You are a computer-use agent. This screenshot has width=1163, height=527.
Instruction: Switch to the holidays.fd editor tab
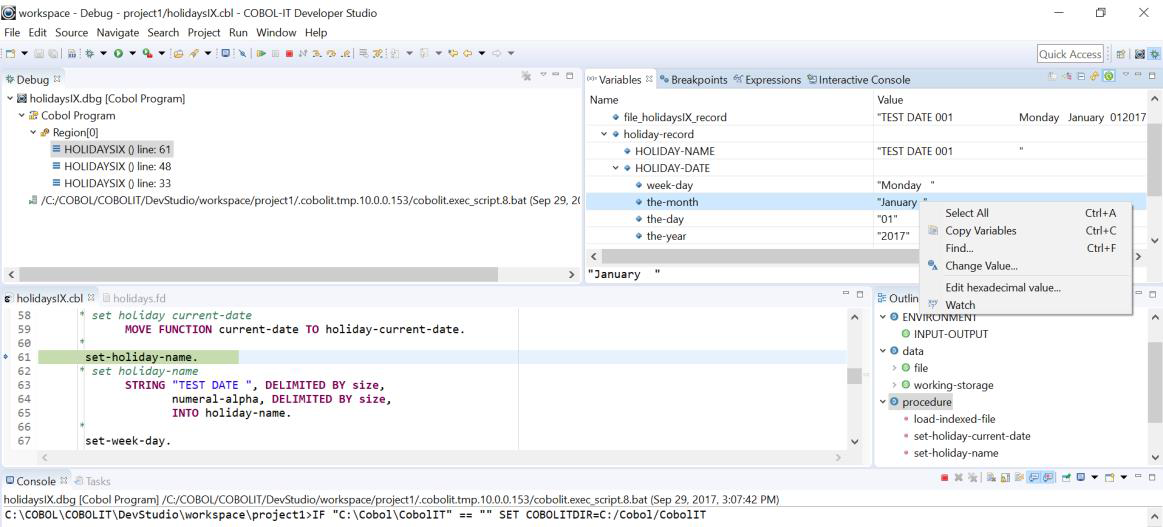(135, 298)
